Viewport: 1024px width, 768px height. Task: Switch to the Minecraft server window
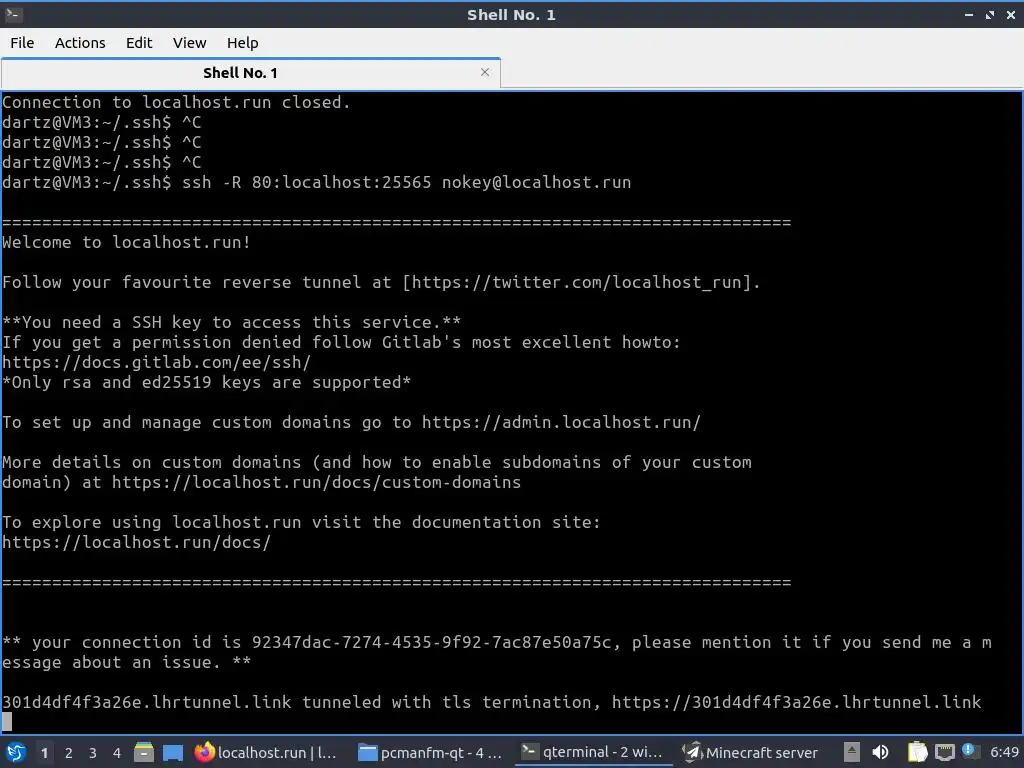751,752
